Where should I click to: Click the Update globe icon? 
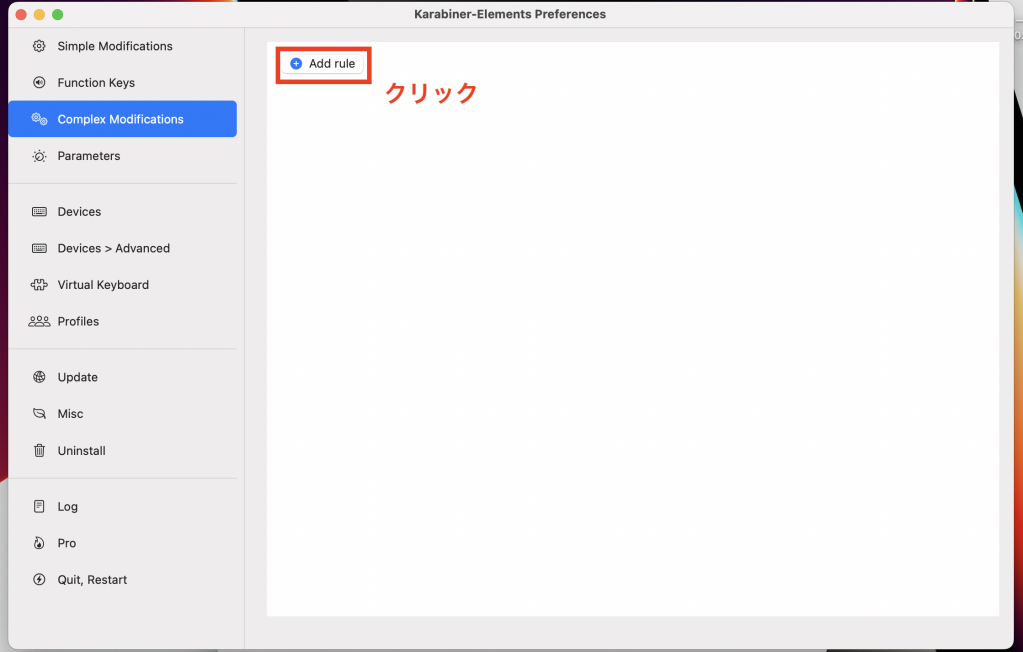(x=39, y=377)
